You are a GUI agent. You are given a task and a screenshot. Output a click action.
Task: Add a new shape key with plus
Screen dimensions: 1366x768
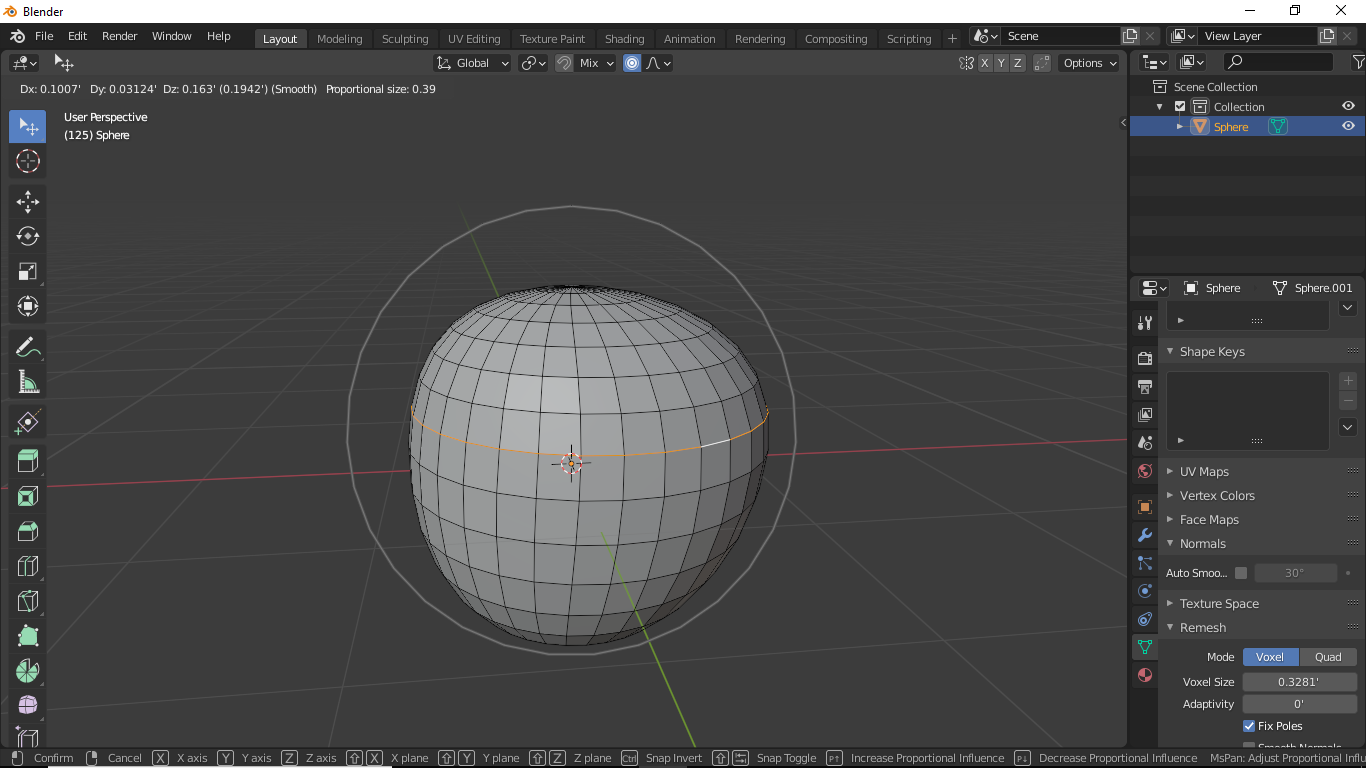click(x=1348, y=381)
